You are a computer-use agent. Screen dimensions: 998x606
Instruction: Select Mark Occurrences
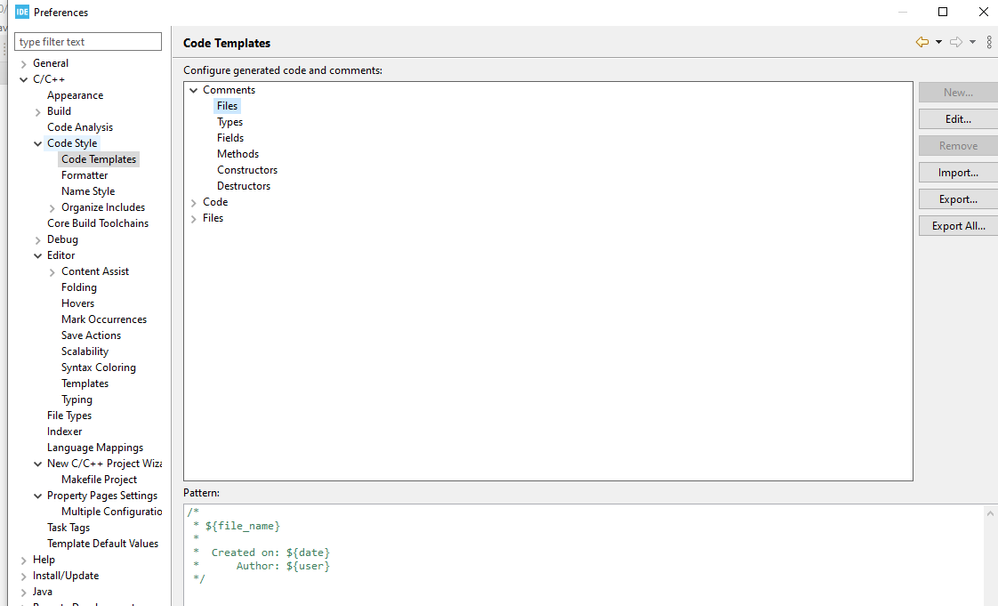click(x=104, y=319)
